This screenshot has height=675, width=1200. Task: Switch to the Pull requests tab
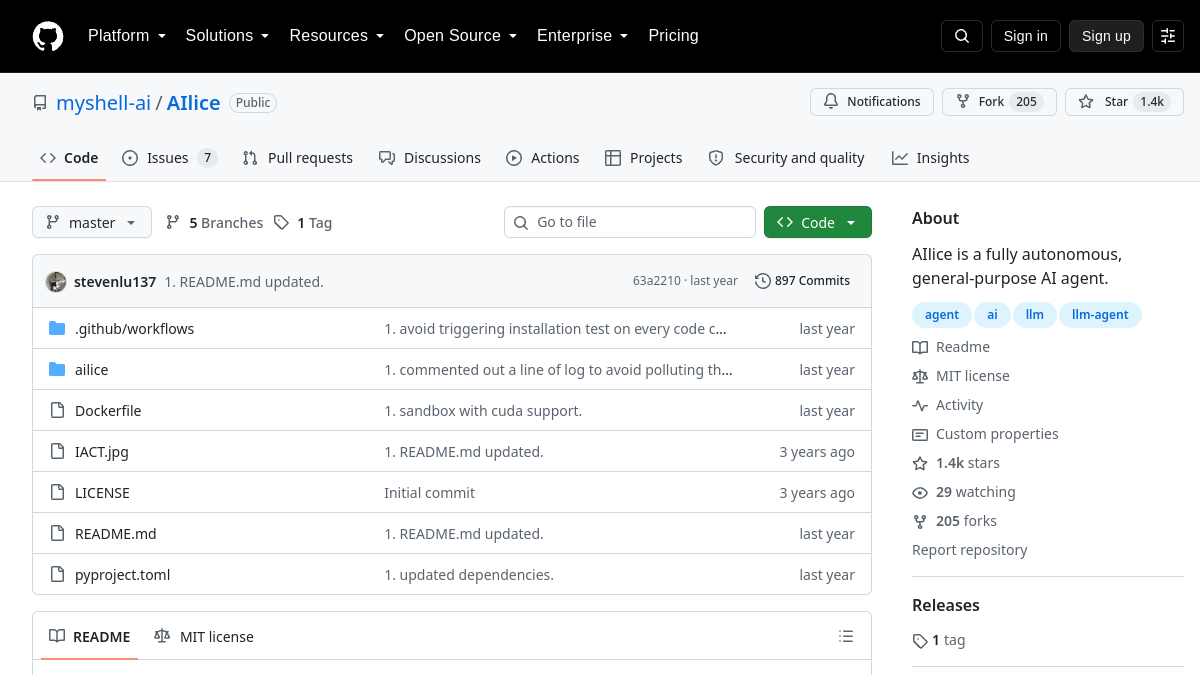pyautogui.click(x=298, y=158)
